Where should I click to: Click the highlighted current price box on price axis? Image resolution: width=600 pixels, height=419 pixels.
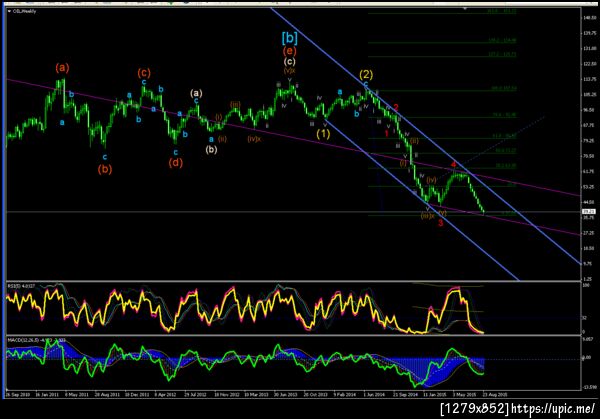(588, 211)
